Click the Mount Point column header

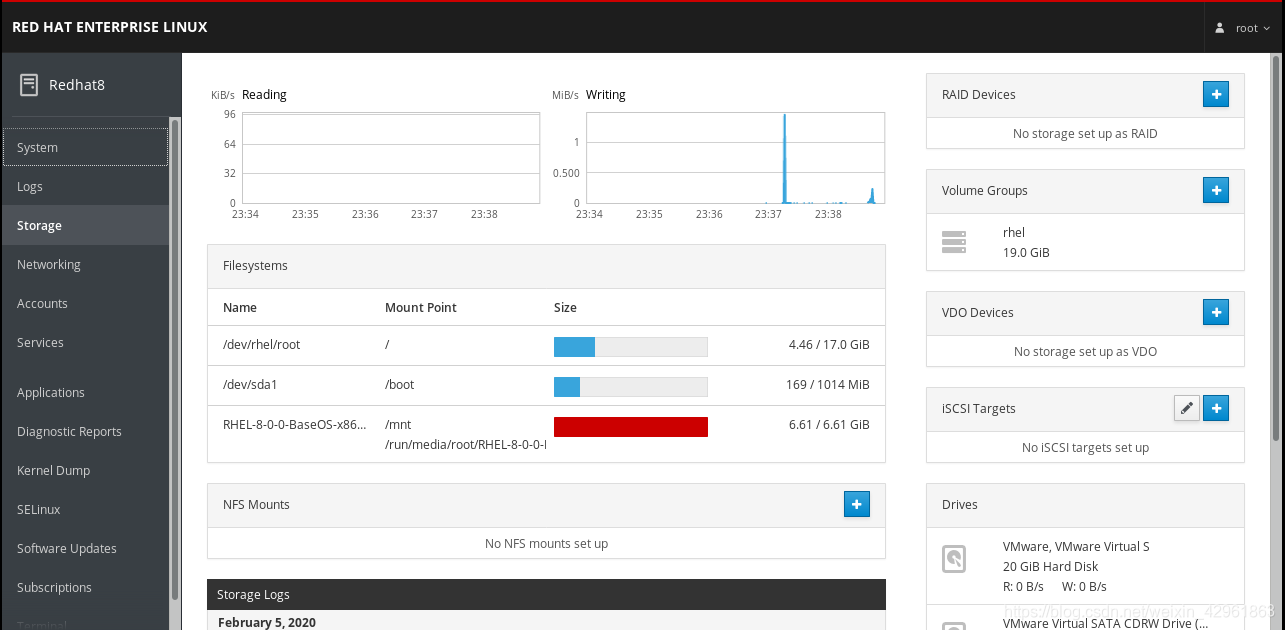pyautogui.click(x=421, y=308)
